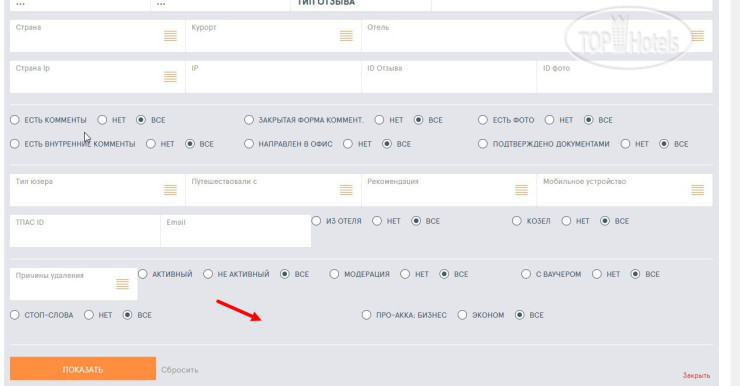Open the Курорт list icon

tap(346, 36)
